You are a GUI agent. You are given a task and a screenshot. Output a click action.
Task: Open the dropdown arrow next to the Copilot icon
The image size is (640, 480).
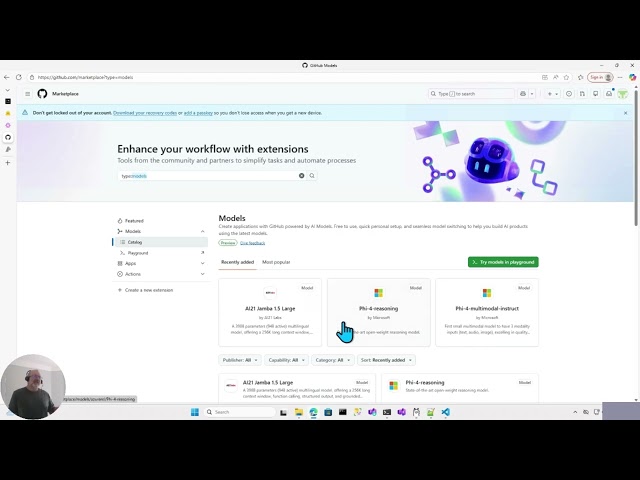pos(532,94)
